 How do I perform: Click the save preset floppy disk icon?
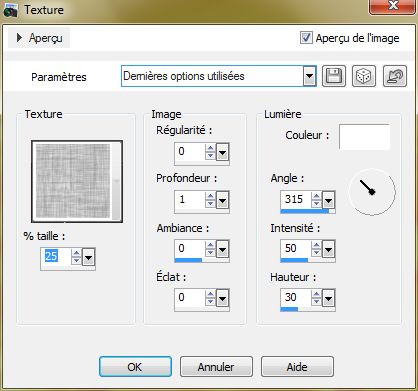point(334,76)
